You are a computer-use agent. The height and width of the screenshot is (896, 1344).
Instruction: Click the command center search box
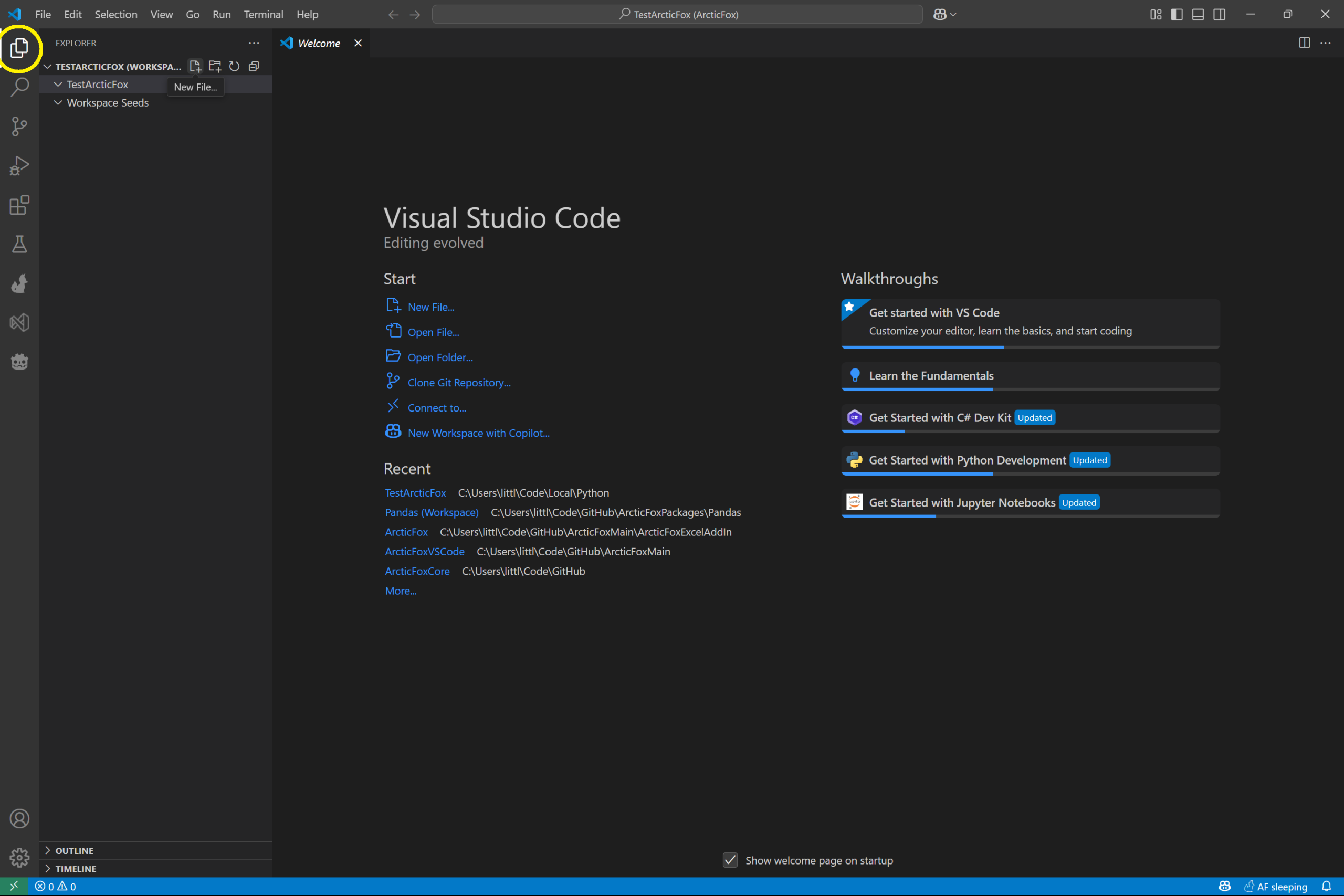coord(677,15)
